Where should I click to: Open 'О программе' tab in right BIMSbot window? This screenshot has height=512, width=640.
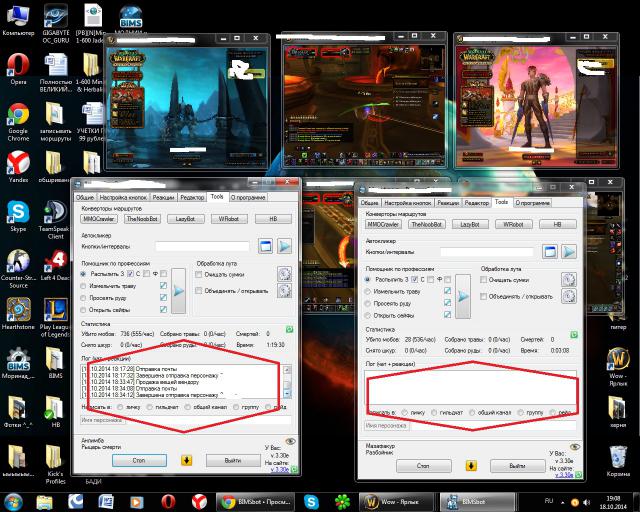(534, 202)
